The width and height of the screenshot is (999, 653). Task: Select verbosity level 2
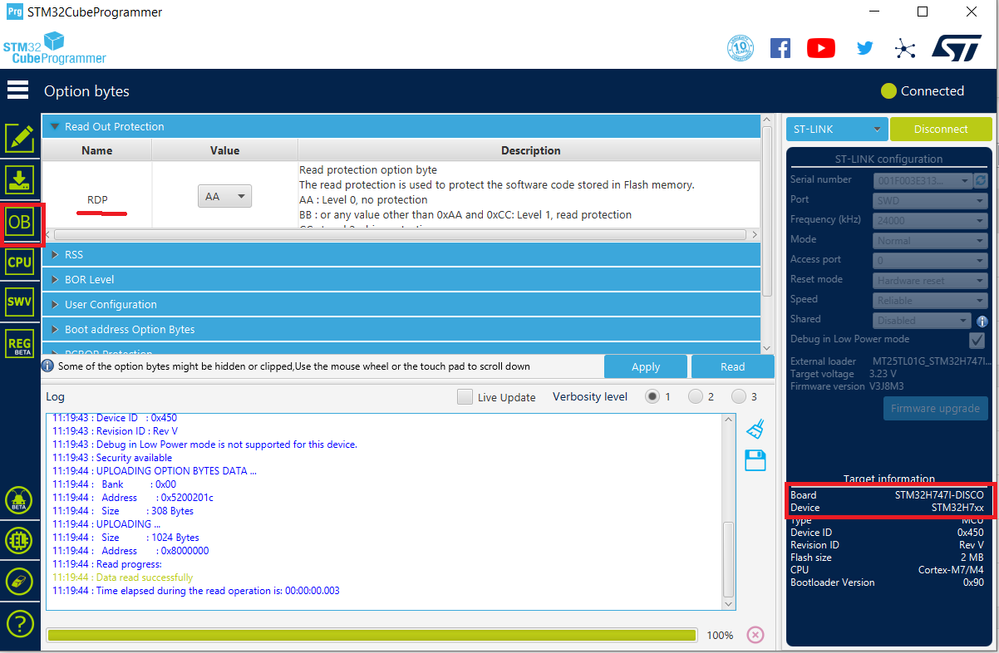695,397
